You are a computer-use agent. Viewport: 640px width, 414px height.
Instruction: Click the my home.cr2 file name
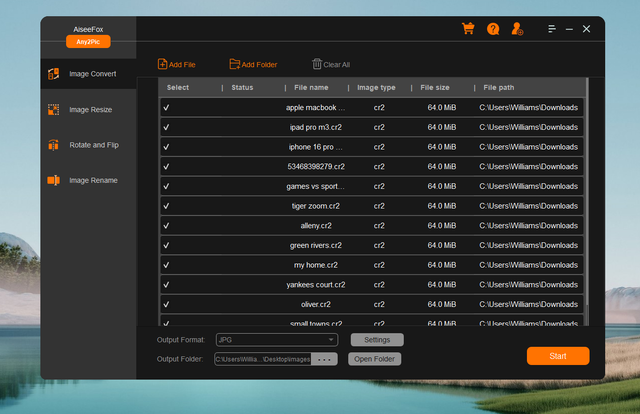click(x=316, y=265)
